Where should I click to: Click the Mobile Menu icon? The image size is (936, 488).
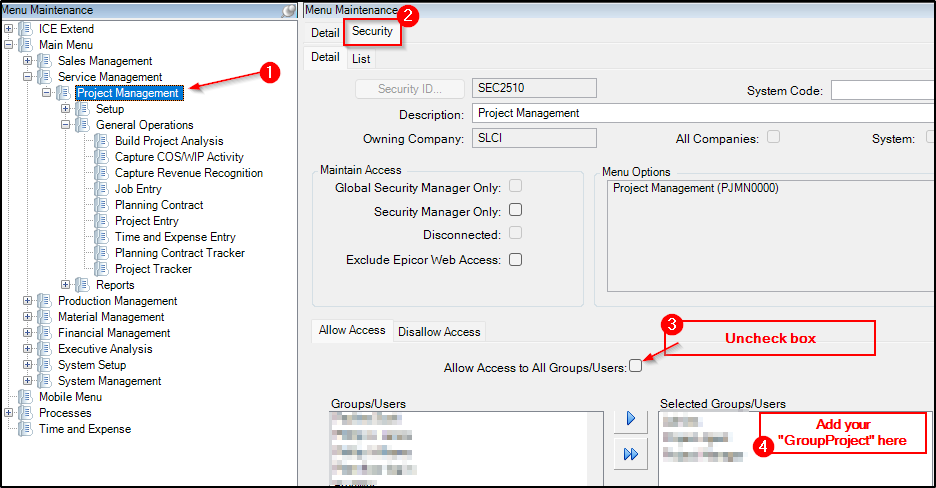26,397
